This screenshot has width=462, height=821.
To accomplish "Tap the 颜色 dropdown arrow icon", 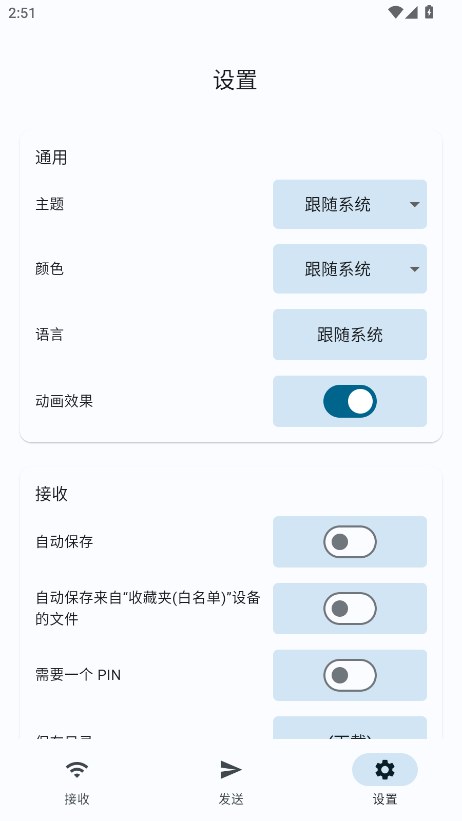I will [414, 269].
